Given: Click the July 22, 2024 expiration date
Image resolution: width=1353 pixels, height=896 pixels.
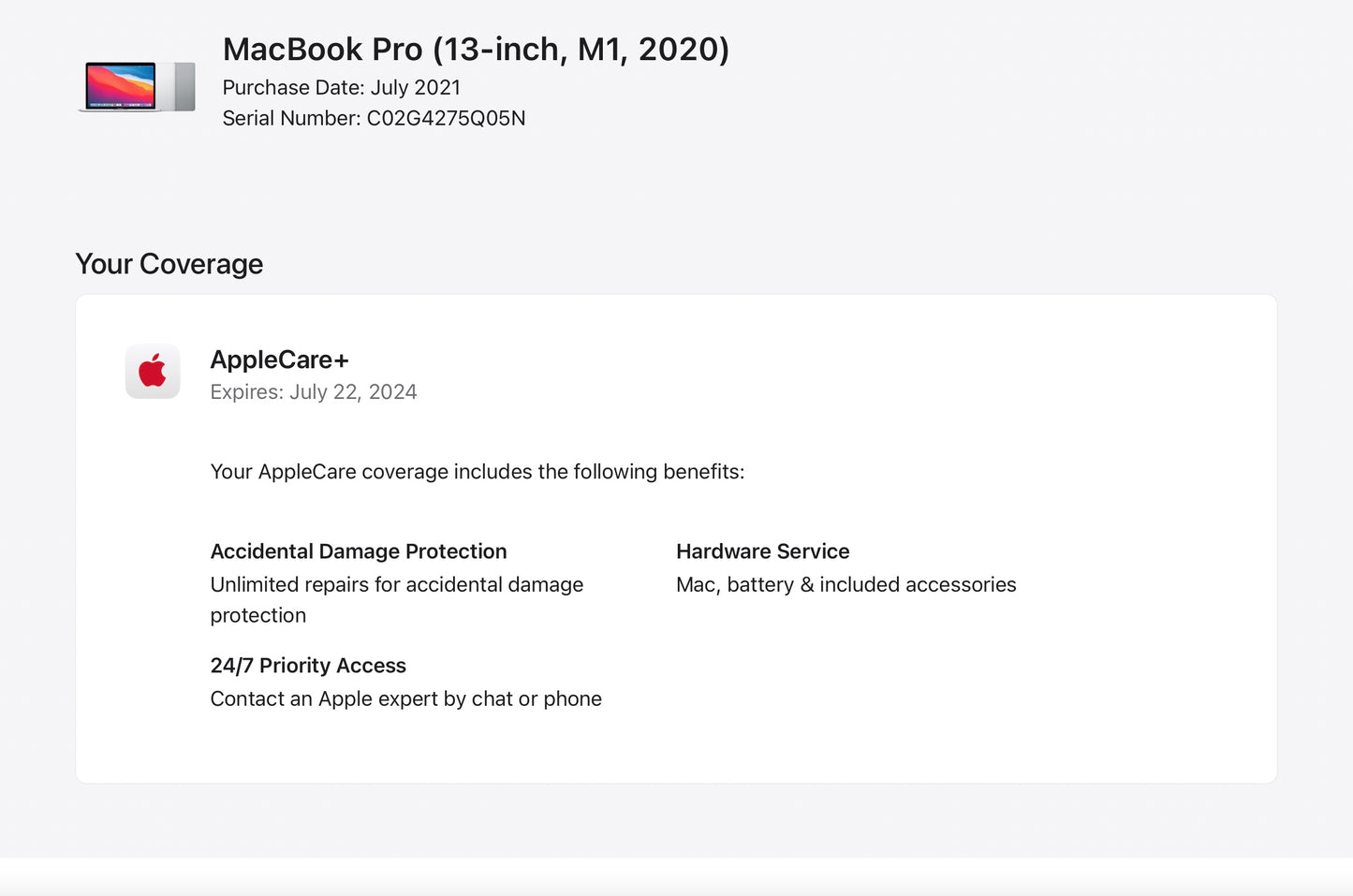Looking at the screenshot, I should 353,392.
